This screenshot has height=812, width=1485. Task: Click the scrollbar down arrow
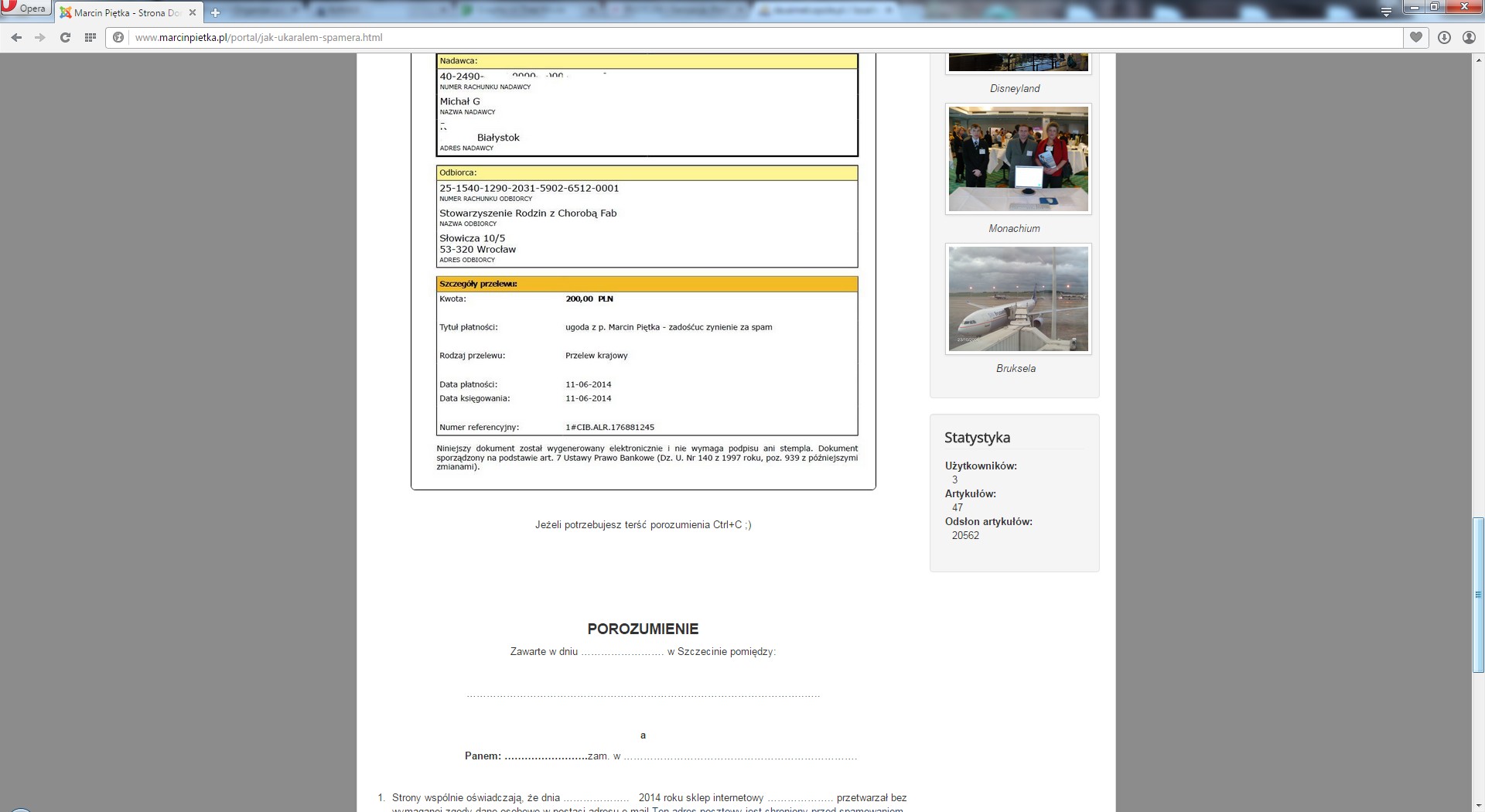[x=1478, y=805]
